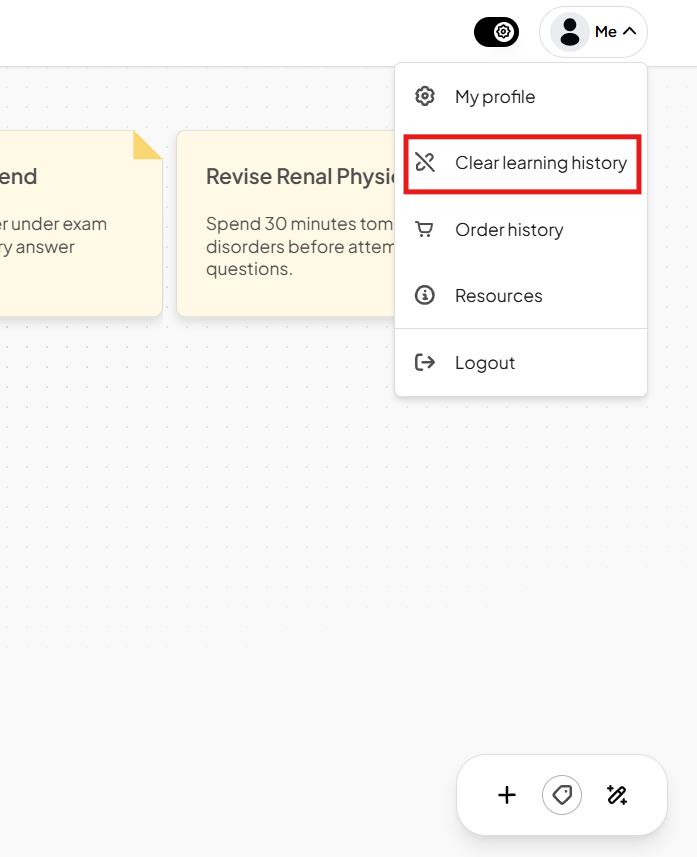This screenshot has height=857, width=697.
Task: Click the magic wand sparkle icon
Action: pos(617,795)
